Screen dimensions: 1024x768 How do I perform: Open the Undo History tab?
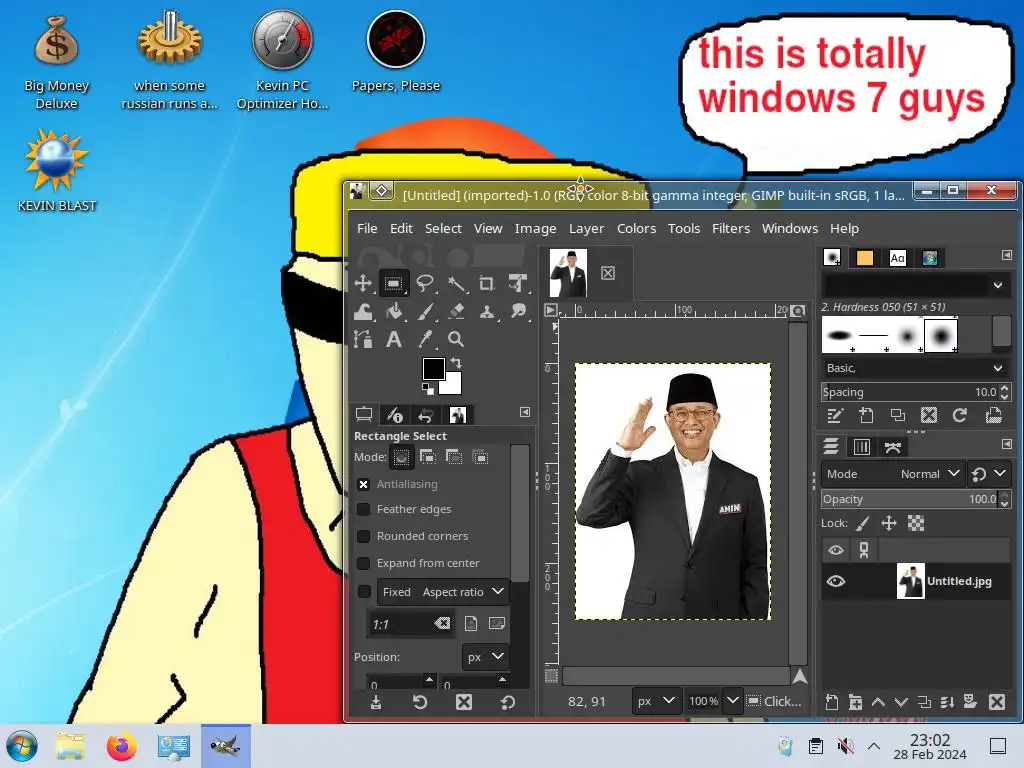(426, 415)
